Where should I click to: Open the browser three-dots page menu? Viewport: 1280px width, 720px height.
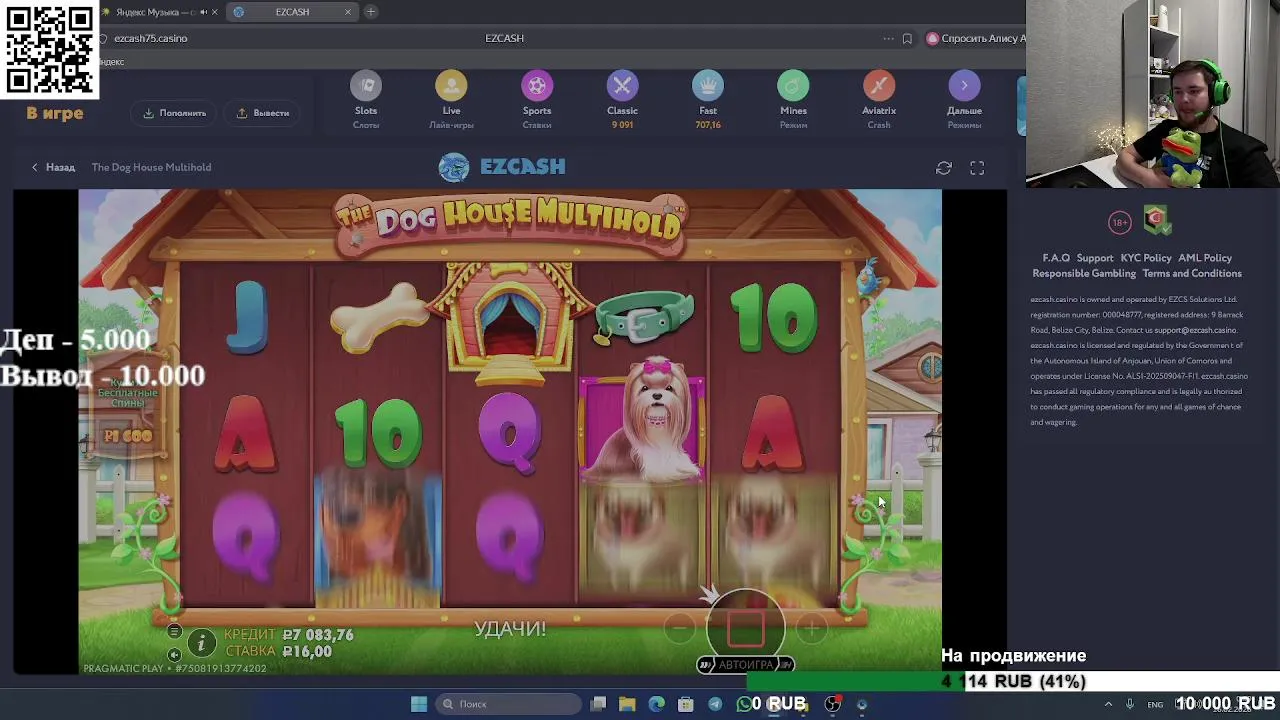(x=888, y=38)
